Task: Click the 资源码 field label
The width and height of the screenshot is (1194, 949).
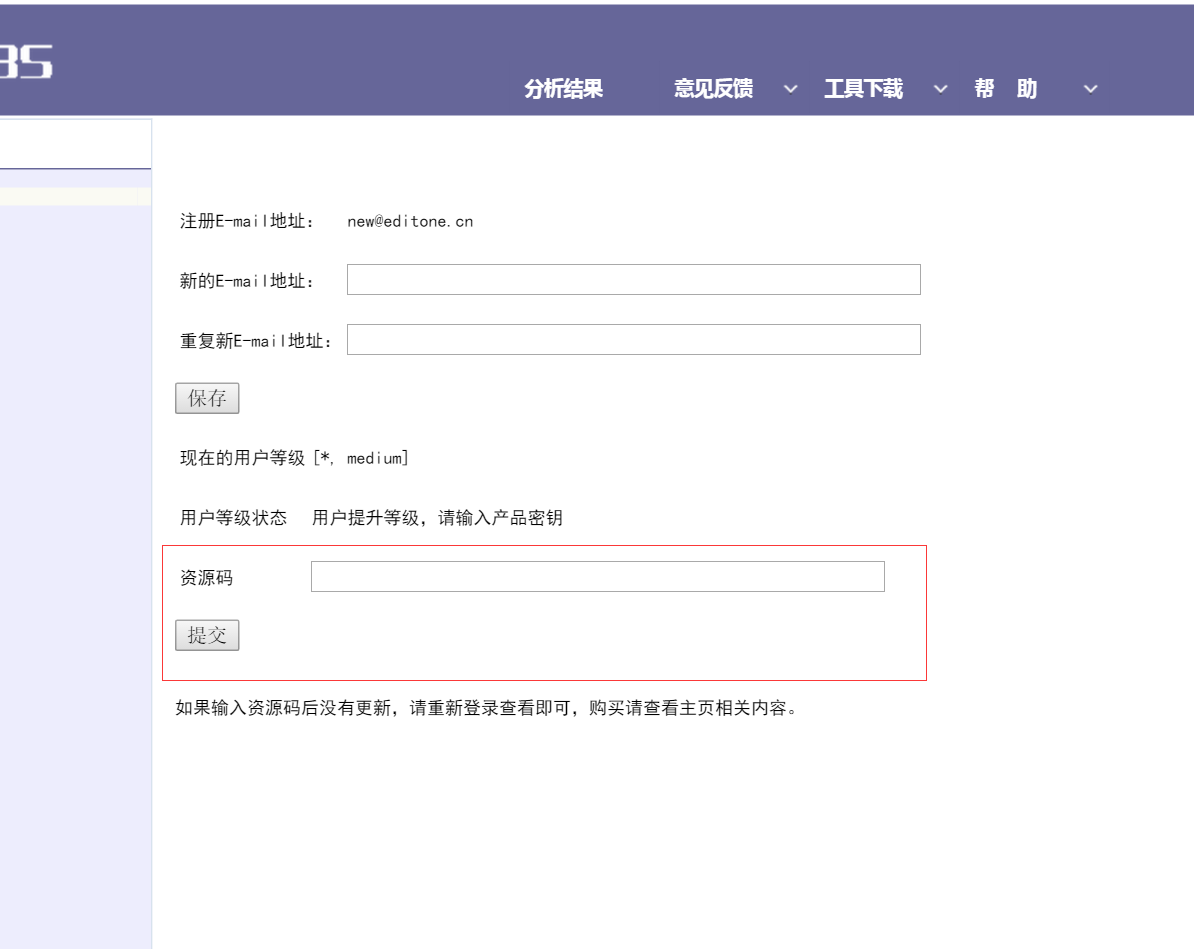Action: tap(206, 578)
